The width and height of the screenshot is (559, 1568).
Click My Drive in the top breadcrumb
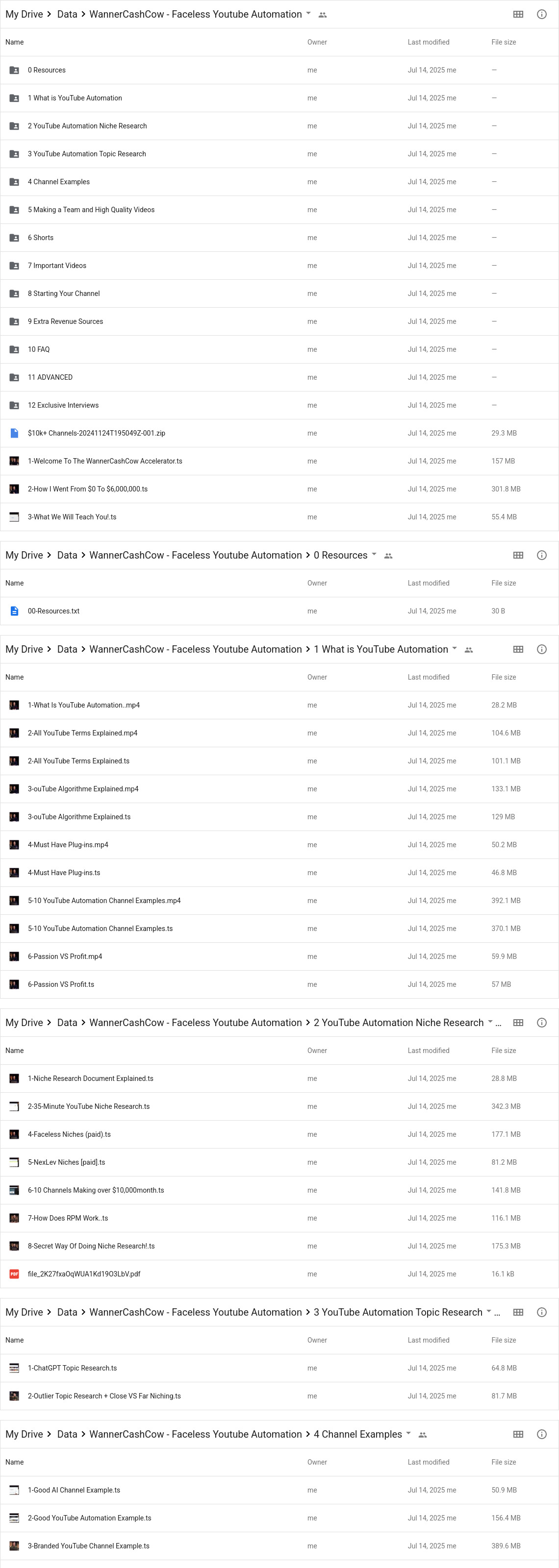25,14
